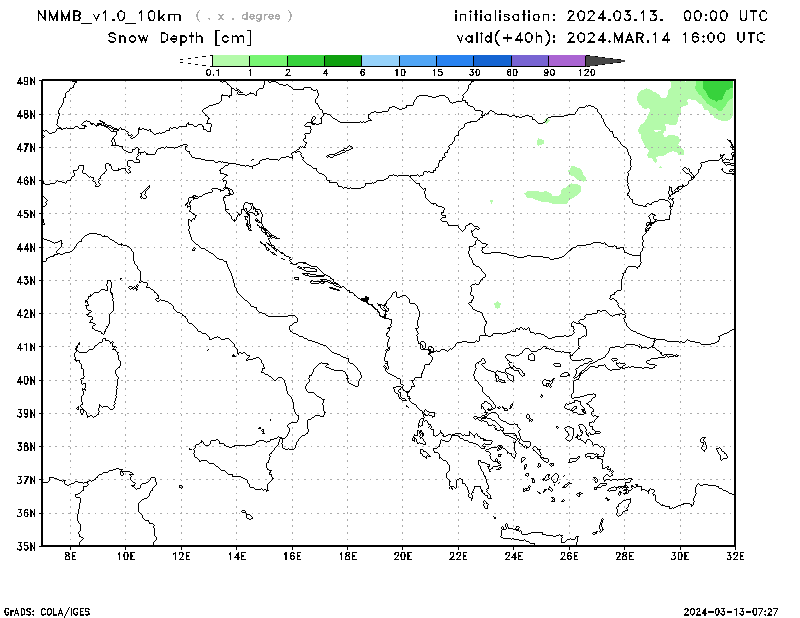Click the elongated snow patch in central Romania

pos(555,194)
